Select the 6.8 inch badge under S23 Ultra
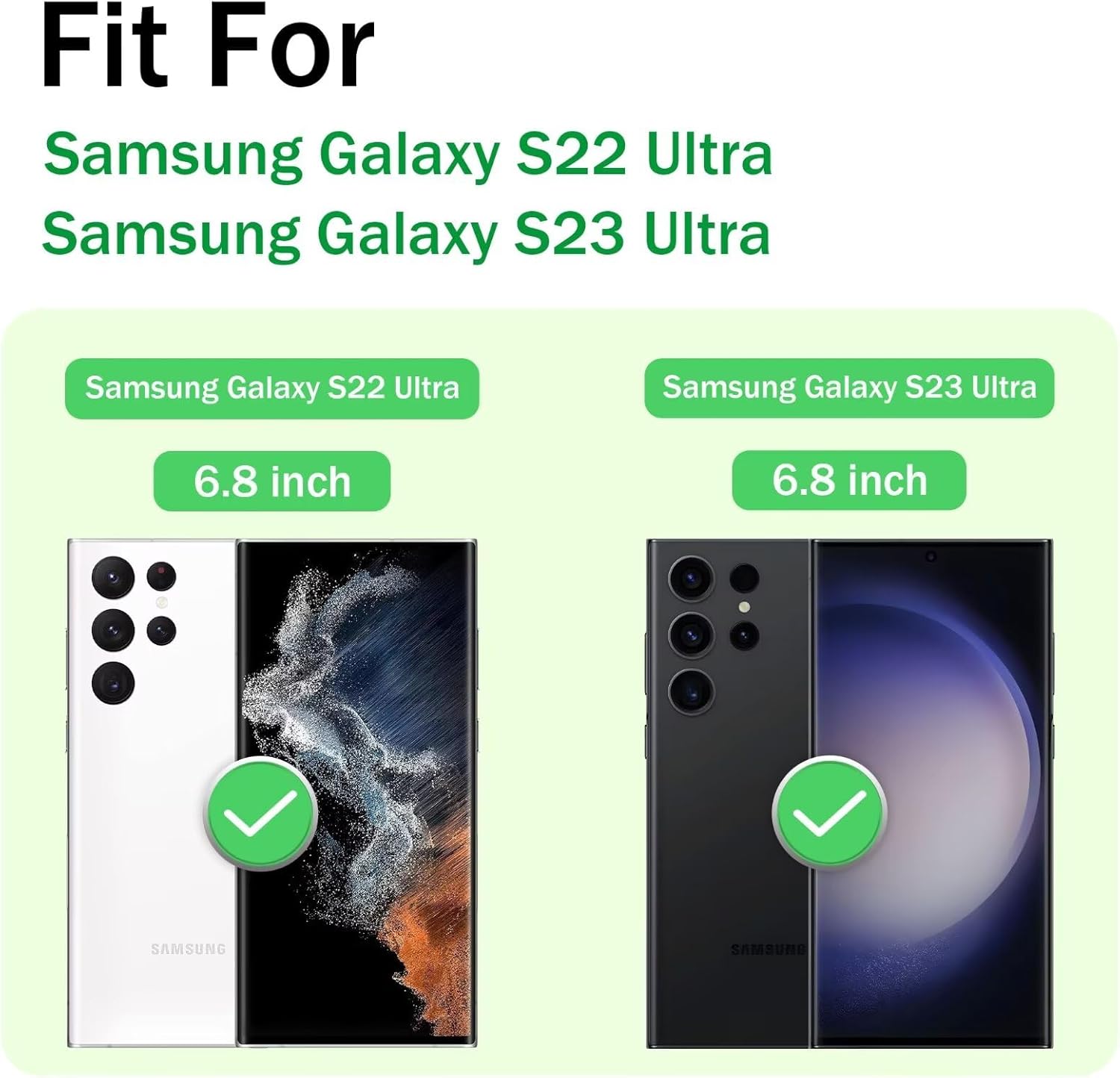1120x1078 pixels. click(x=849, y=480)
